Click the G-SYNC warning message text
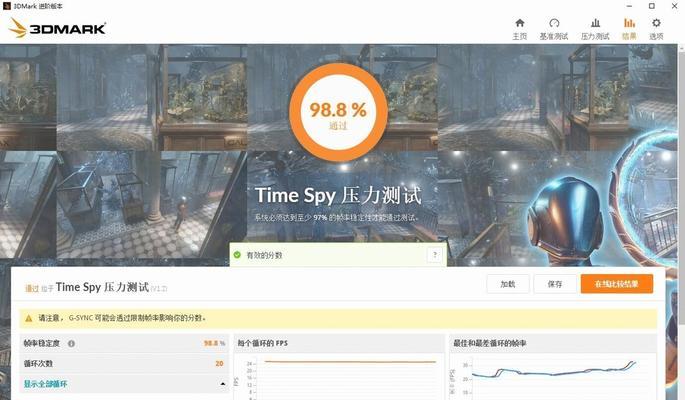The width and height of the screenshot is (685, 400). [122, 318]
